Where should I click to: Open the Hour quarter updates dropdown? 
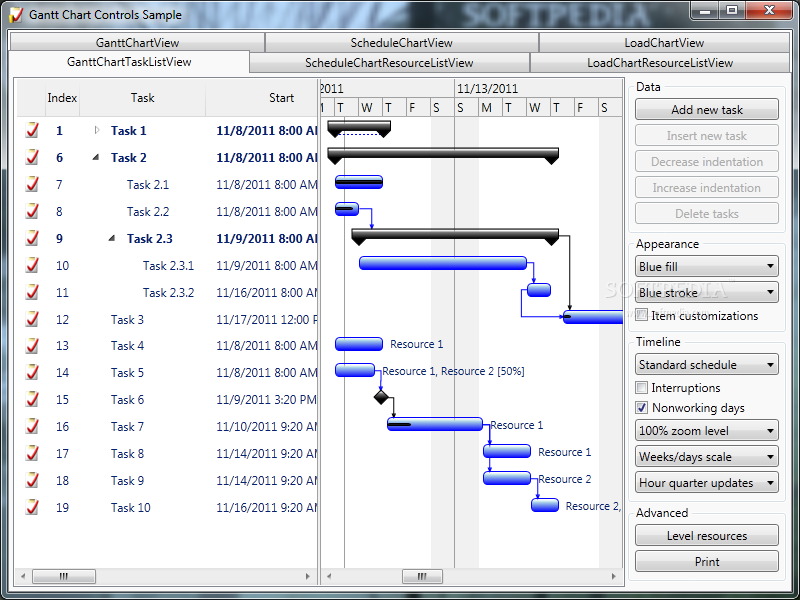[707, 483]
